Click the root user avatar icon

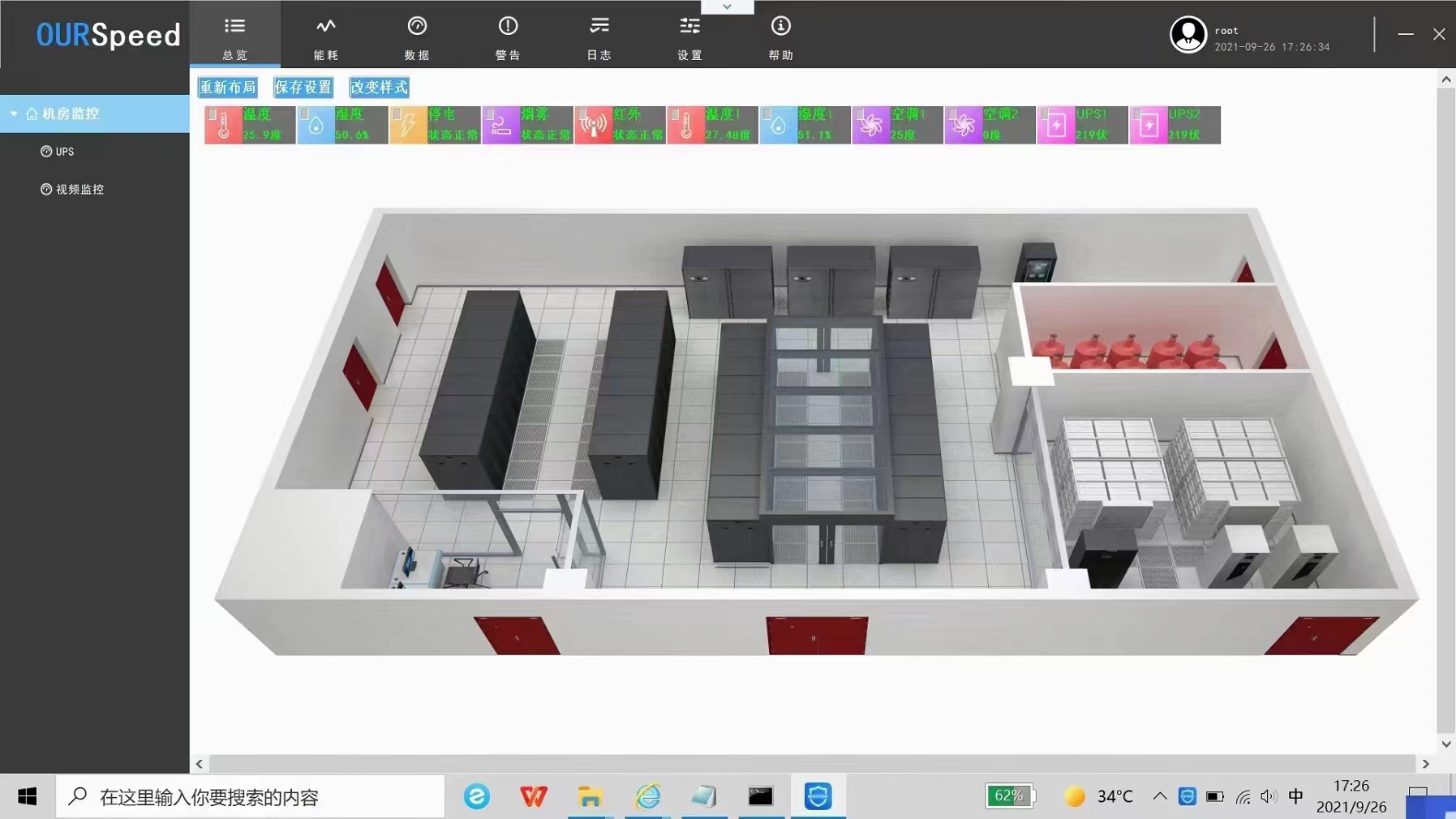coord(1188,35)
